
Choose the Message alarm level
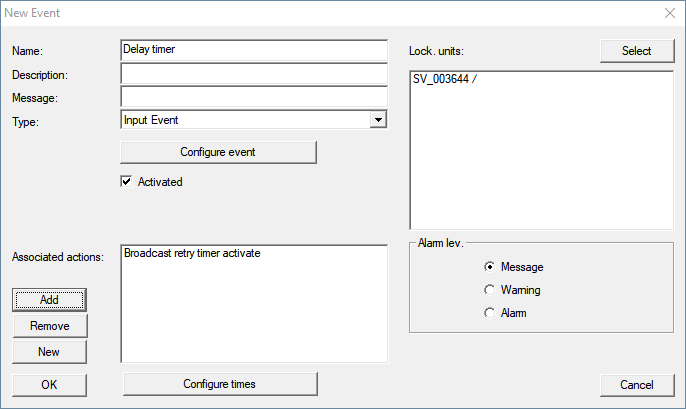[489, 267]
